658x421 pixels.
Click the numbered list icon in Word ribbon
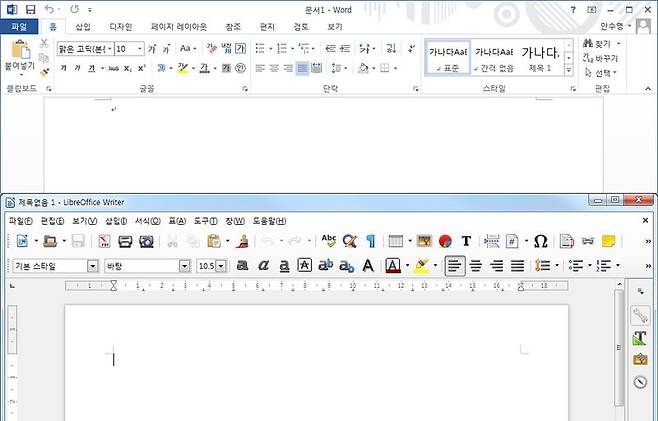click(x=282, y=49)
